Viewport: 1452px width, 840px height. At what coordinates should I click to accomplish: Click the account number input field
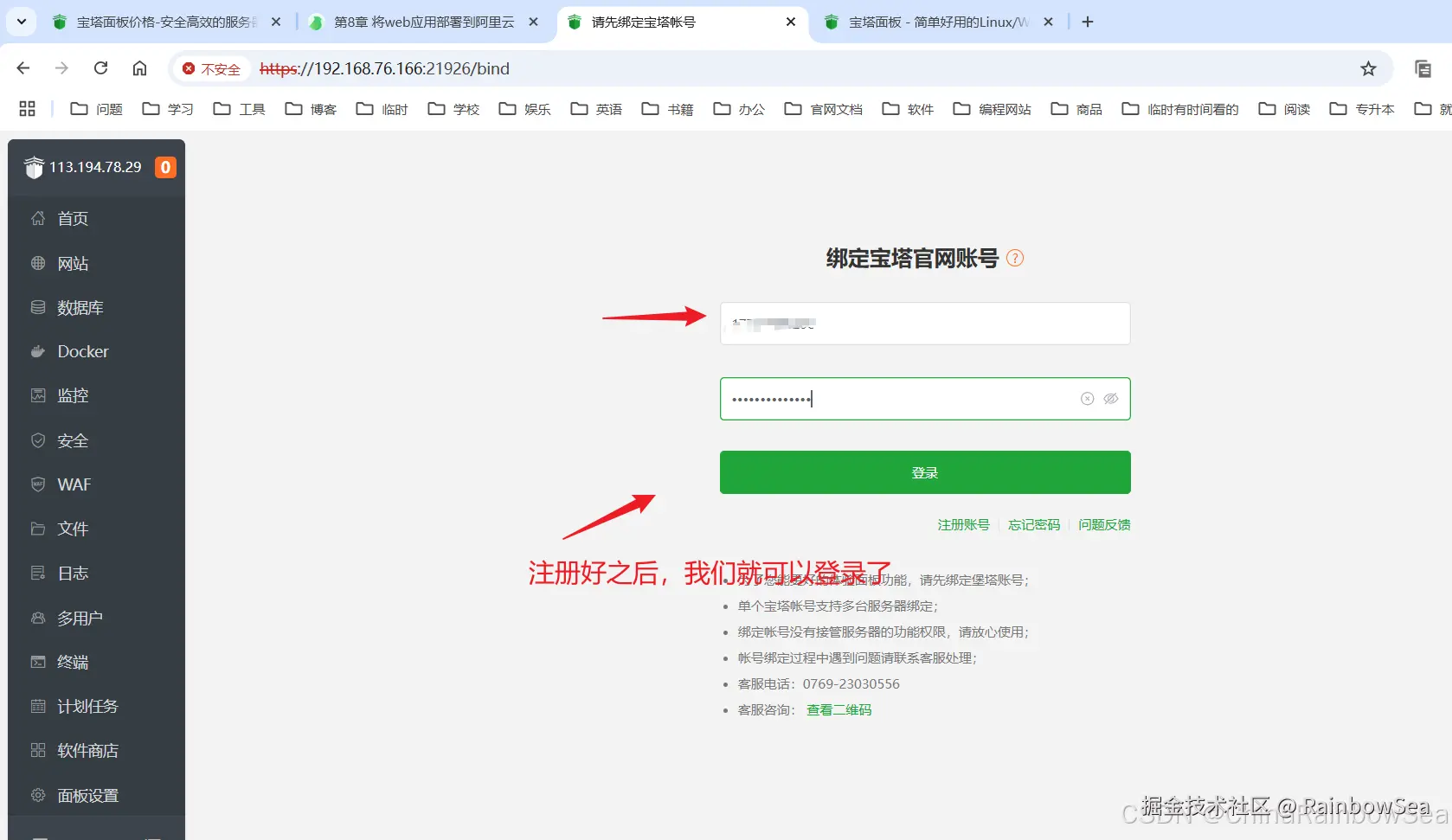924,323
